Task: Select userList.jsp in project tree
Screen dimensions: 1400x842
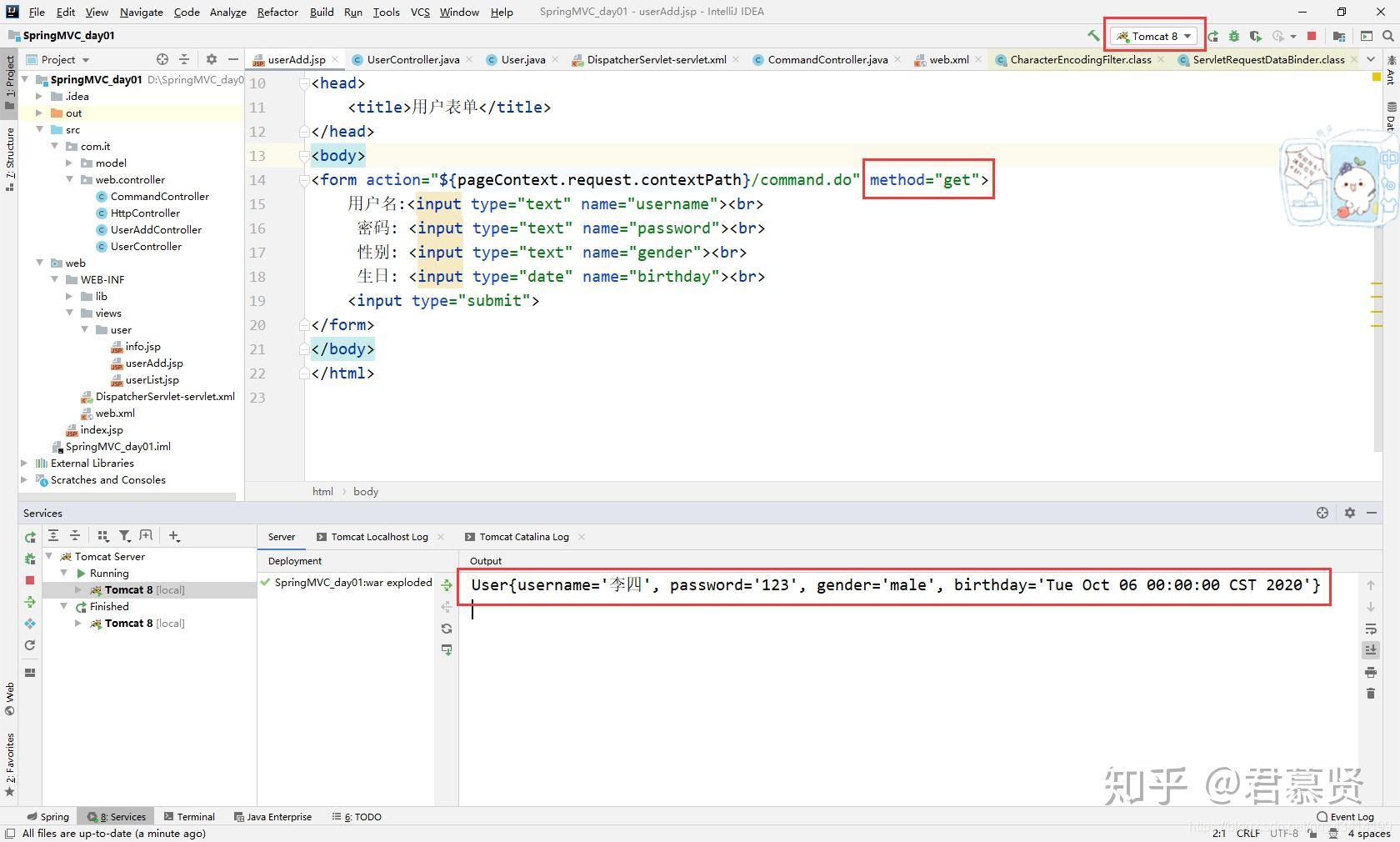Action: (x=152, y=380)
